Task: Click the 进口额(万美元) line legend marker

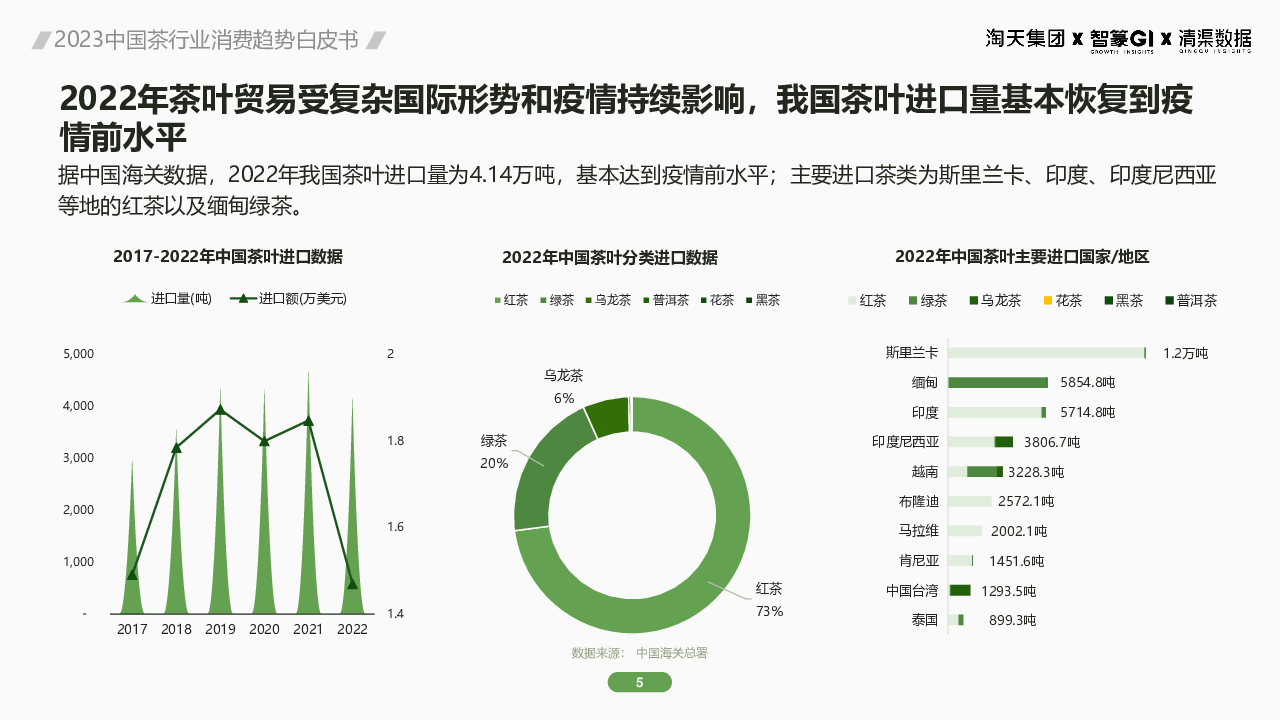Action: click(x=243, y=299)
